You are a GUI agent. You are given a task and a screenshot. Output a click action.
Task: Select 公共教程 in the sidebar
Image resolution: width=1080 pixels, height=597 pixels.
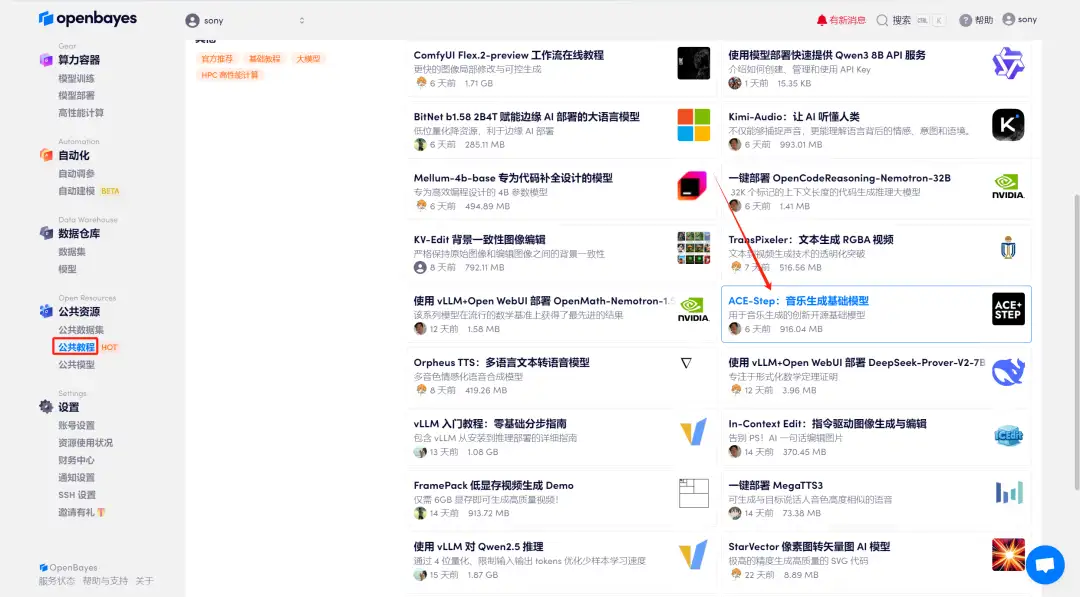click(x=76, y=347)
